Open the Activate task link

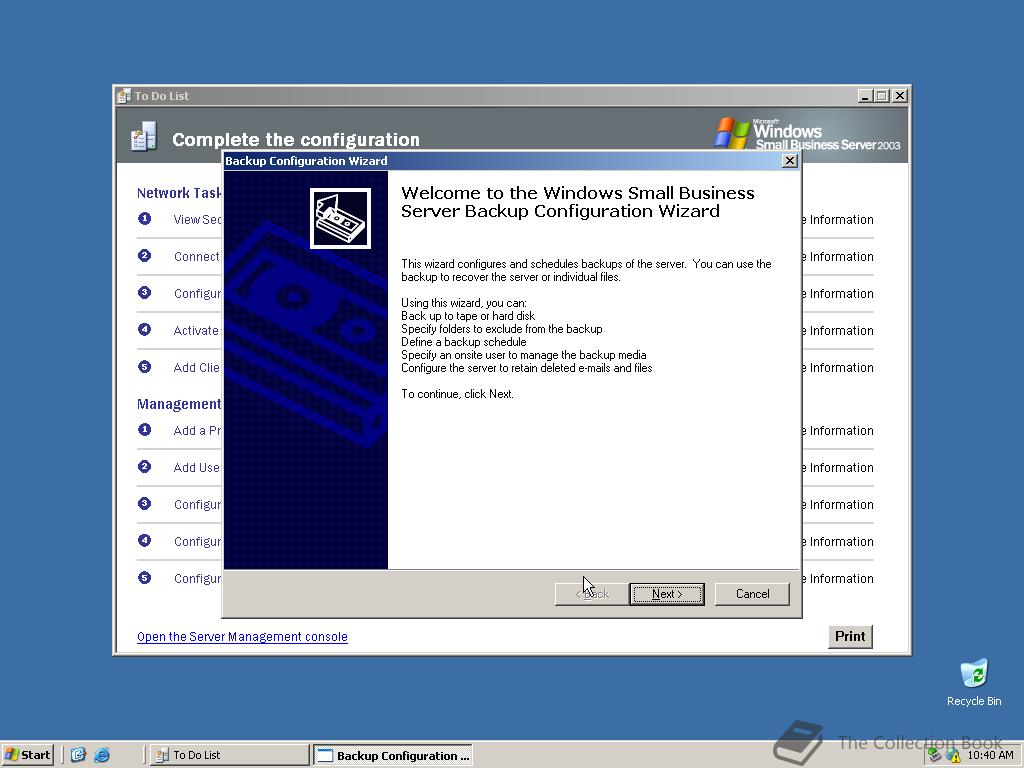[x=196, y=330]
